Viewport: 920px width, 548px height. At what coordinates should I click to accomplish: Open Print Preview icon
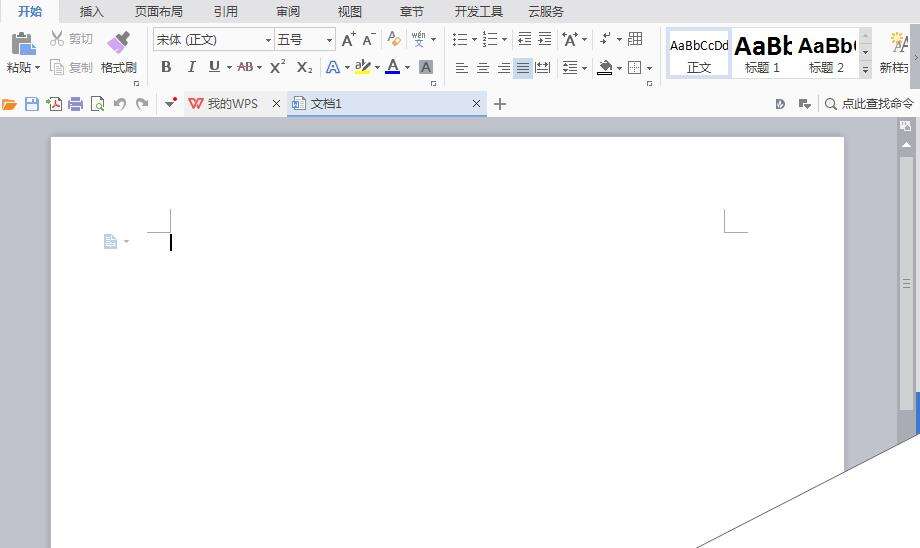point(97,104)
